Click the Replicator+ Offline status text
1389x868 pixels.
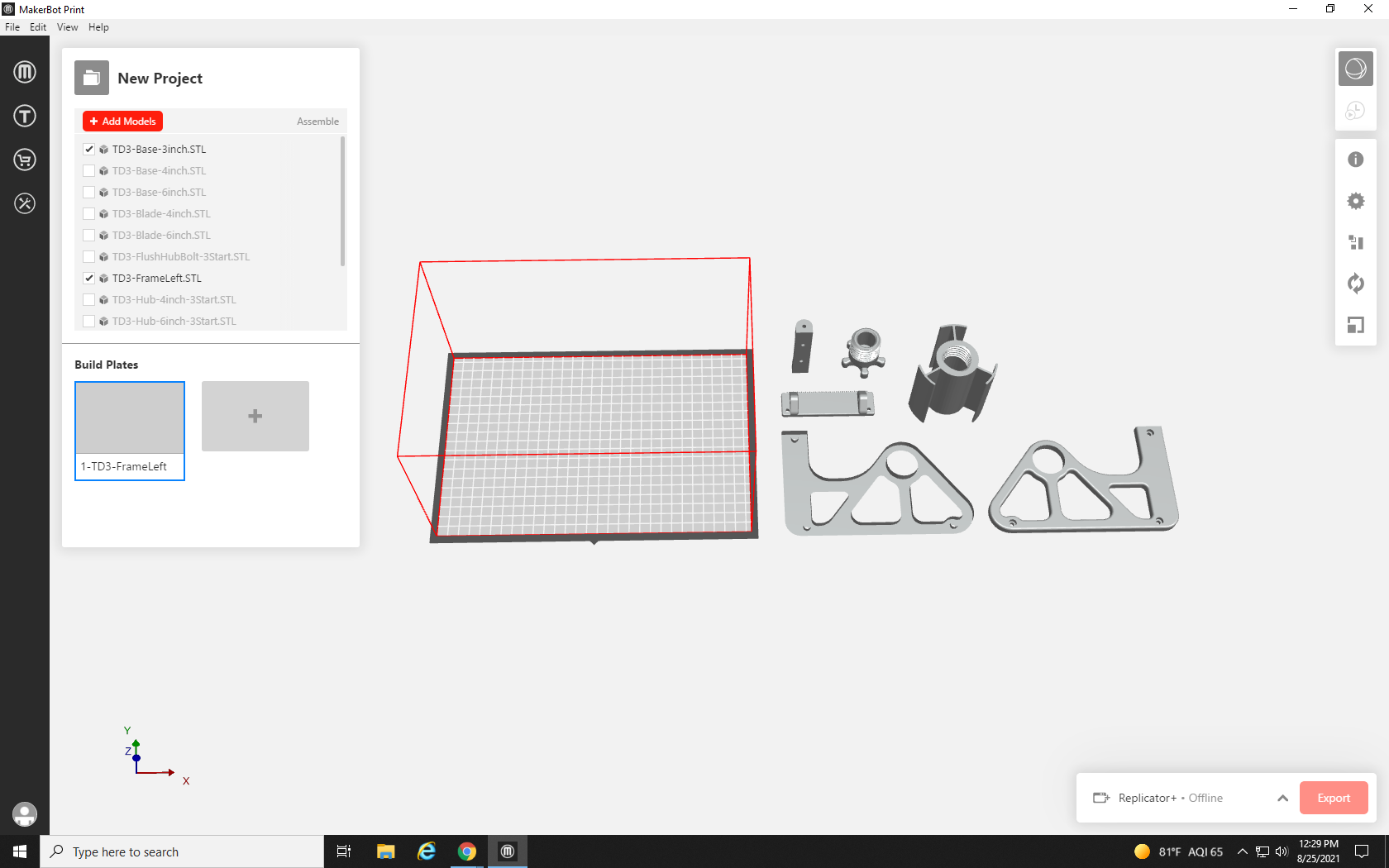(x=1170, y=798)
